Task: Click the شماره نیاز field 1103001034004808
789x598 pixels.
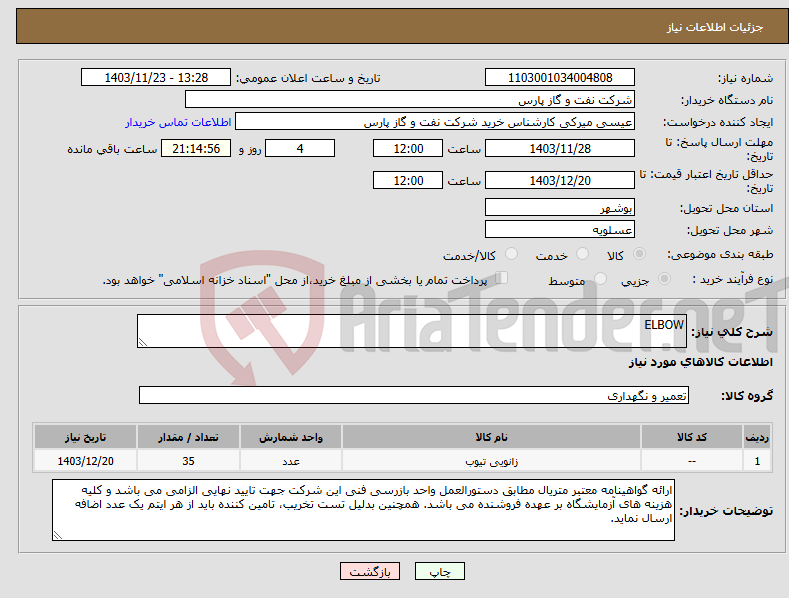Action: pyautogui.click(x=560, y=78)
